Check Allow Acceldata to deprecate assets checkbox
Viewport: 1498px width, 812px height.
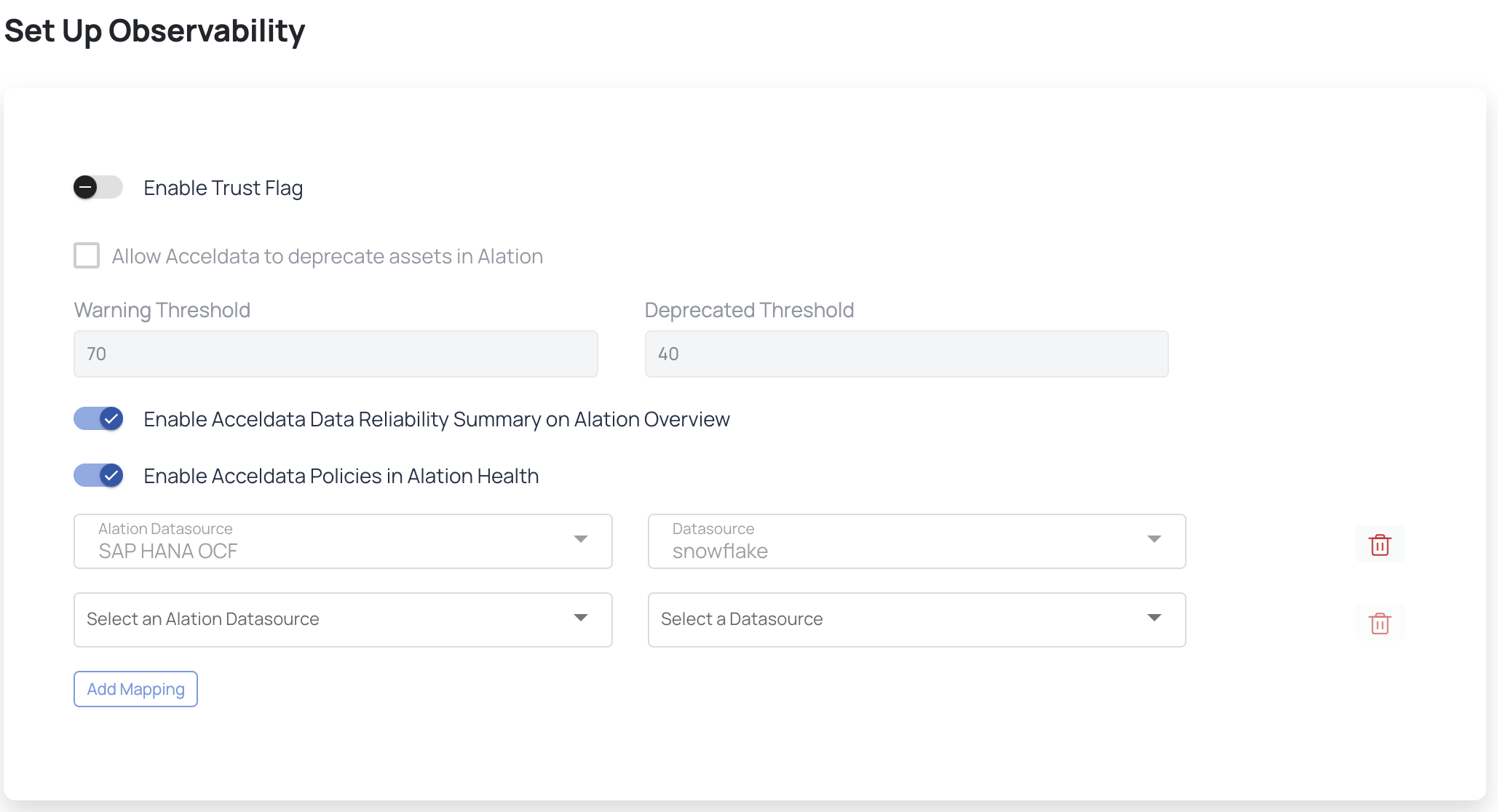point(87,255)
